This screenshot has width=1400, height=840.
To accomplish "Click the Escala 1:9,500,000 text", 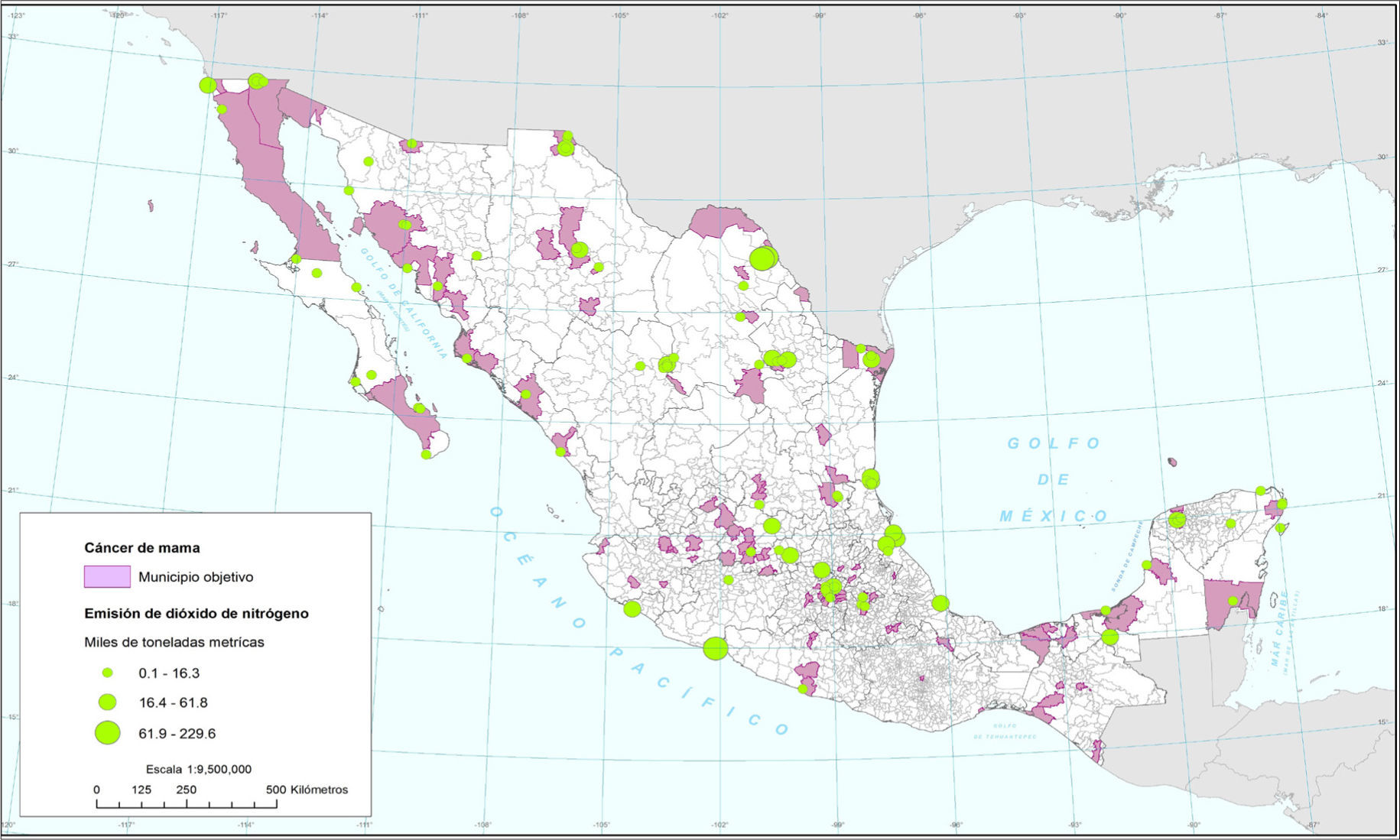I will tap(199, 770).
